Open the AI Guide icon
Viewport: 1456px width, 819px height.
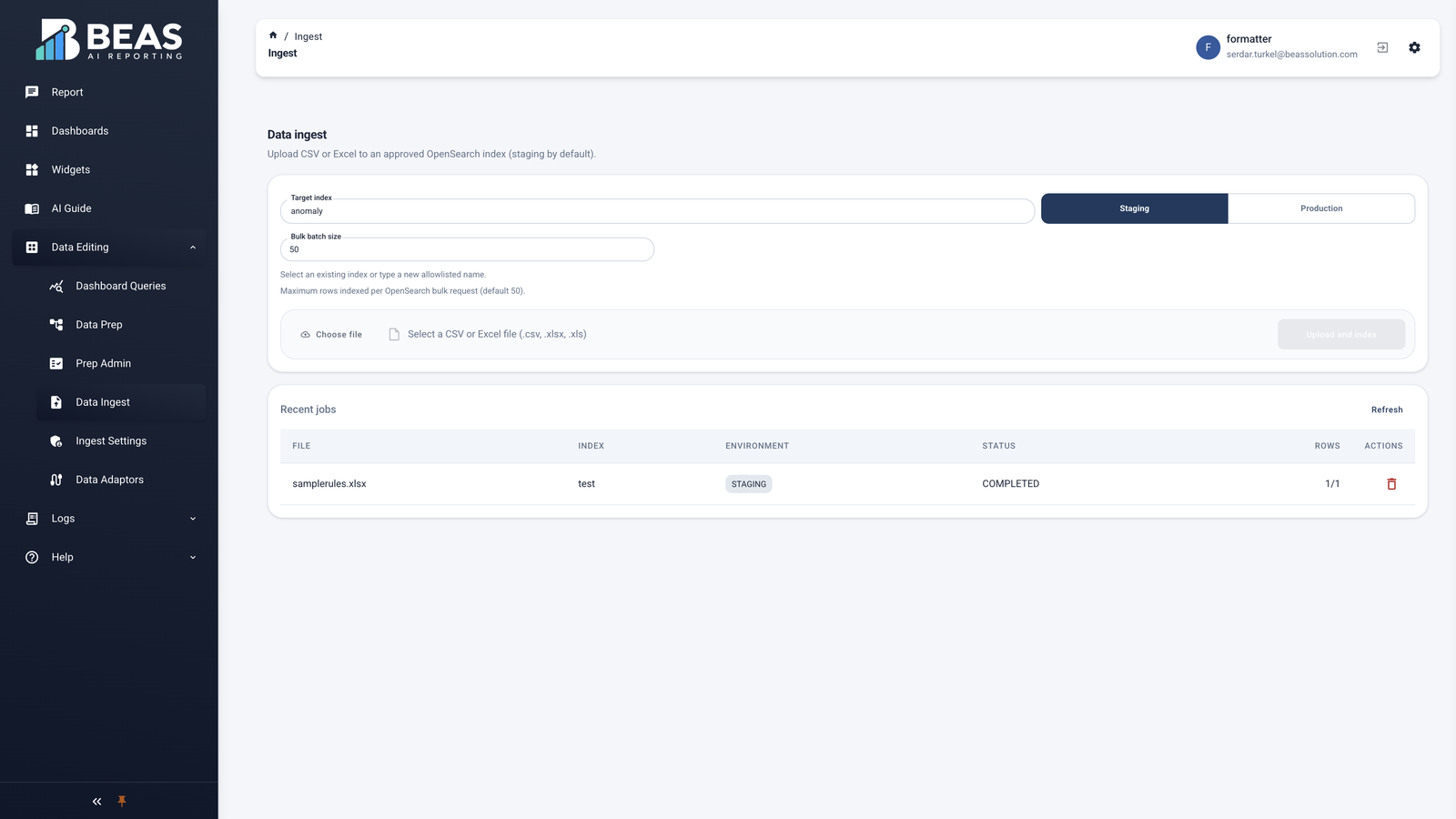(32, 208)
